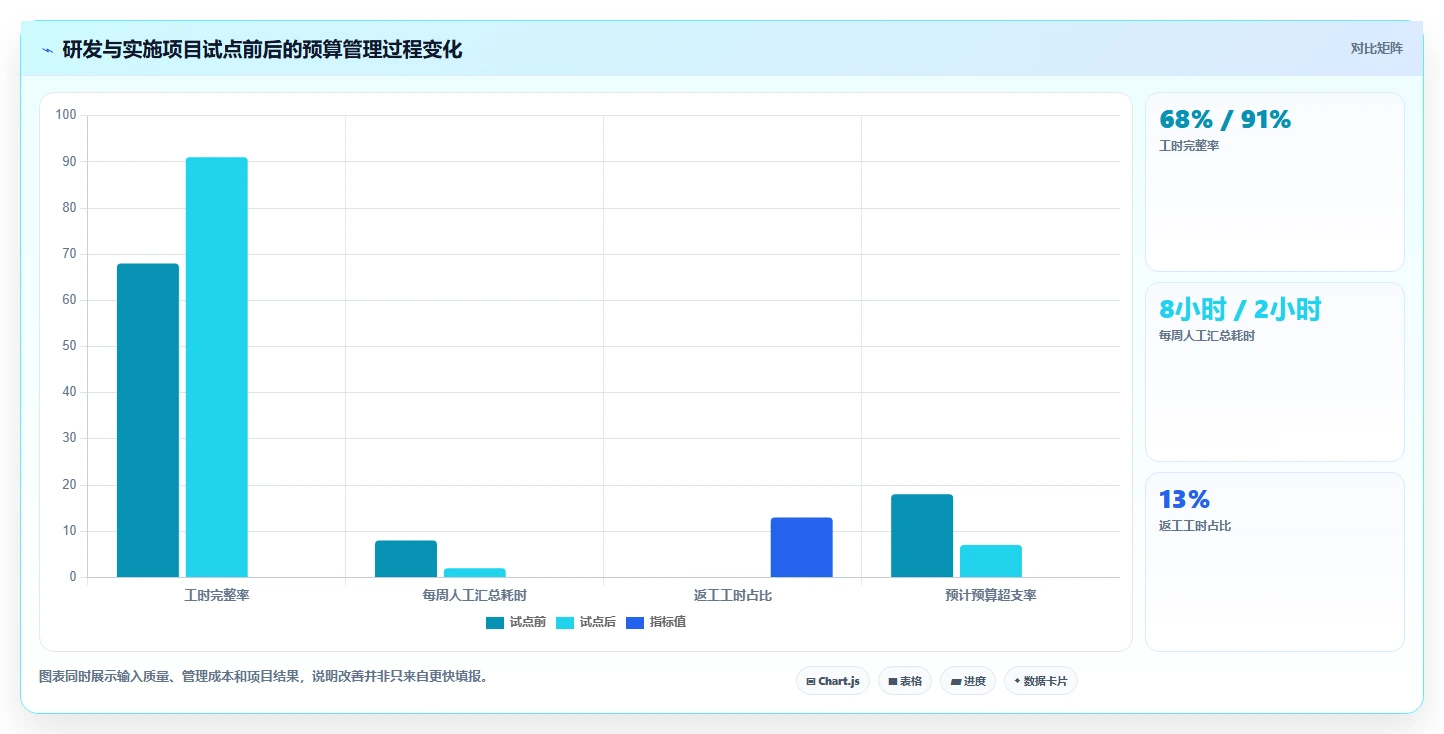Click the 预计预算超支率 x-axis label
This screenshot has width=1444, height=734.
coord(991,595)
